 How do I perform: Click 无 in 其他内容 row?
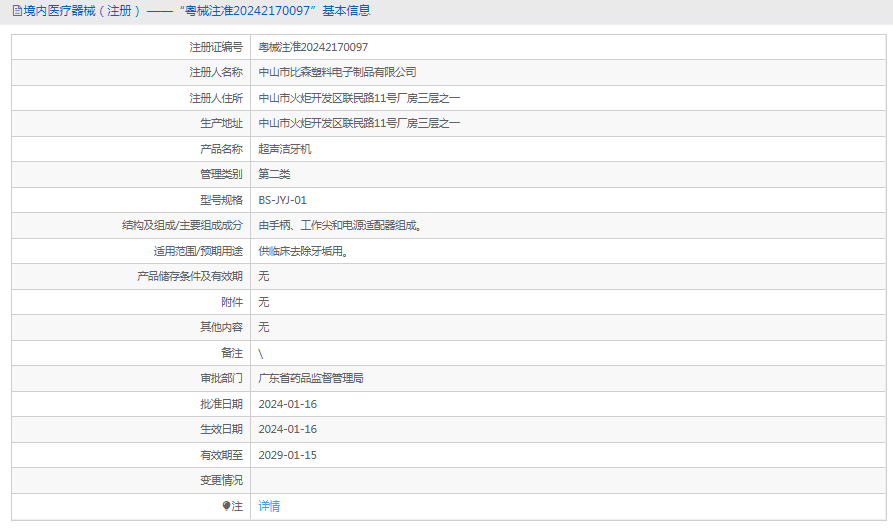pos(264,327)
